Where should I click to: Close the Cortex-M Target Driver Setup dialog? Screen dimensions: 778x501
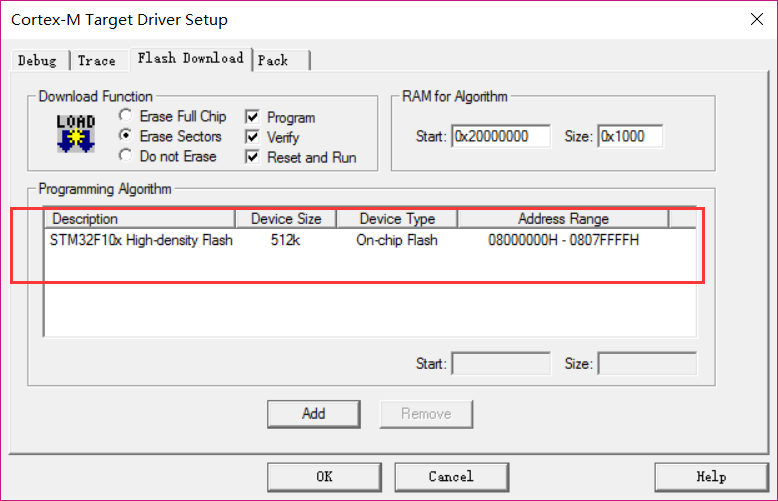[757, 19]
